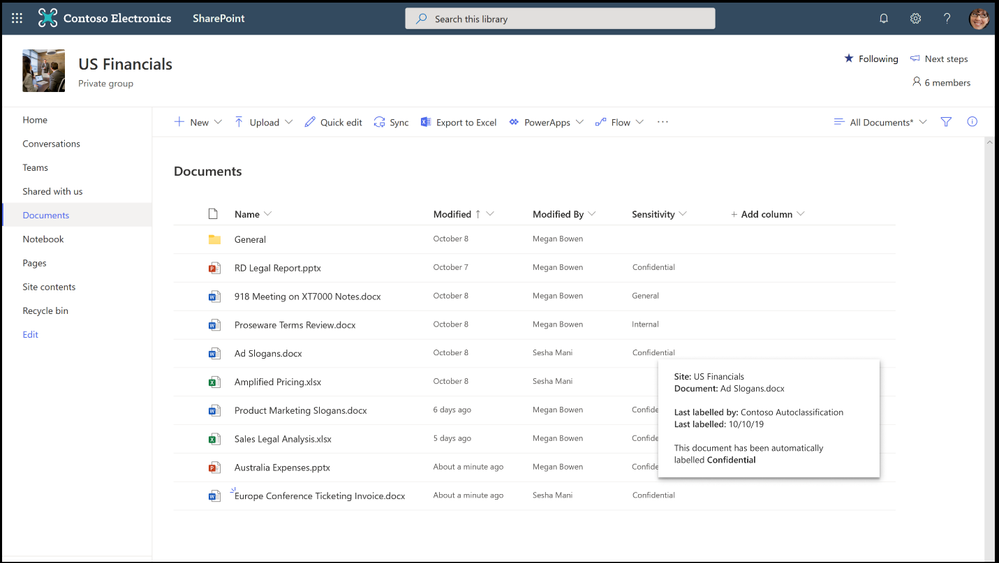Open the toolbar overflow ellipsis
This screenshot has height=563, width=999.
[x=663, y=122]
